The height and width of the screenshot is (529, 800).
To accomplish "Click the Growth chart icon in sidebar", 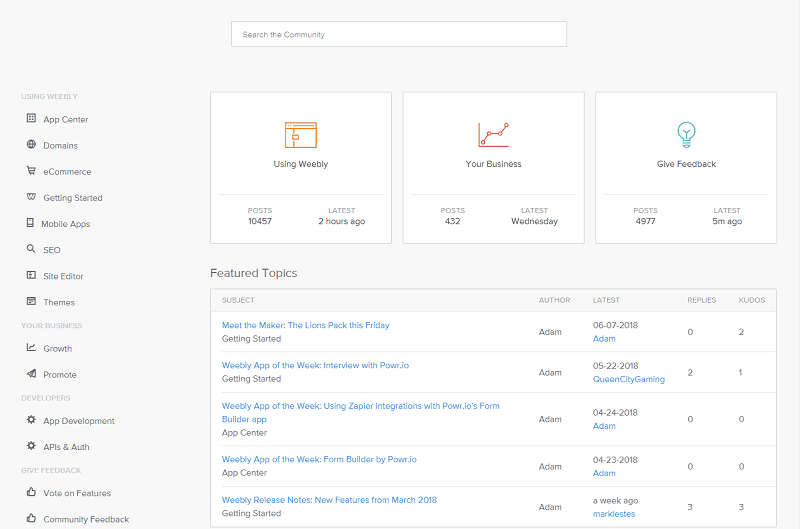I will coord(31,347).
